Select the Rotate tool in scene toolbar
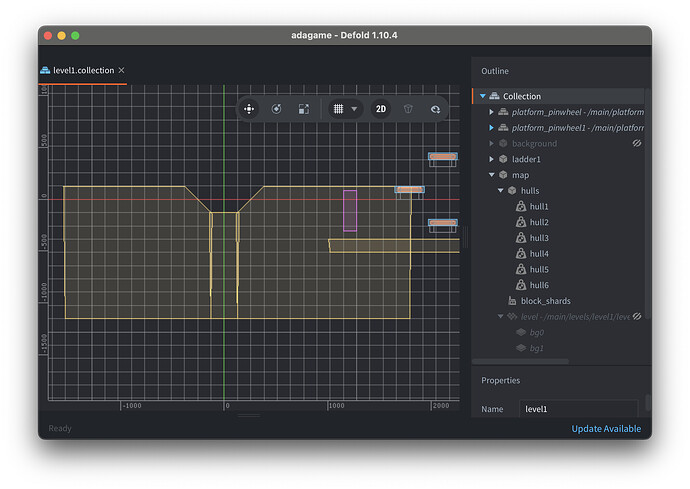The height and width of the screenshot is (489, 690). [x=276, y=109]
